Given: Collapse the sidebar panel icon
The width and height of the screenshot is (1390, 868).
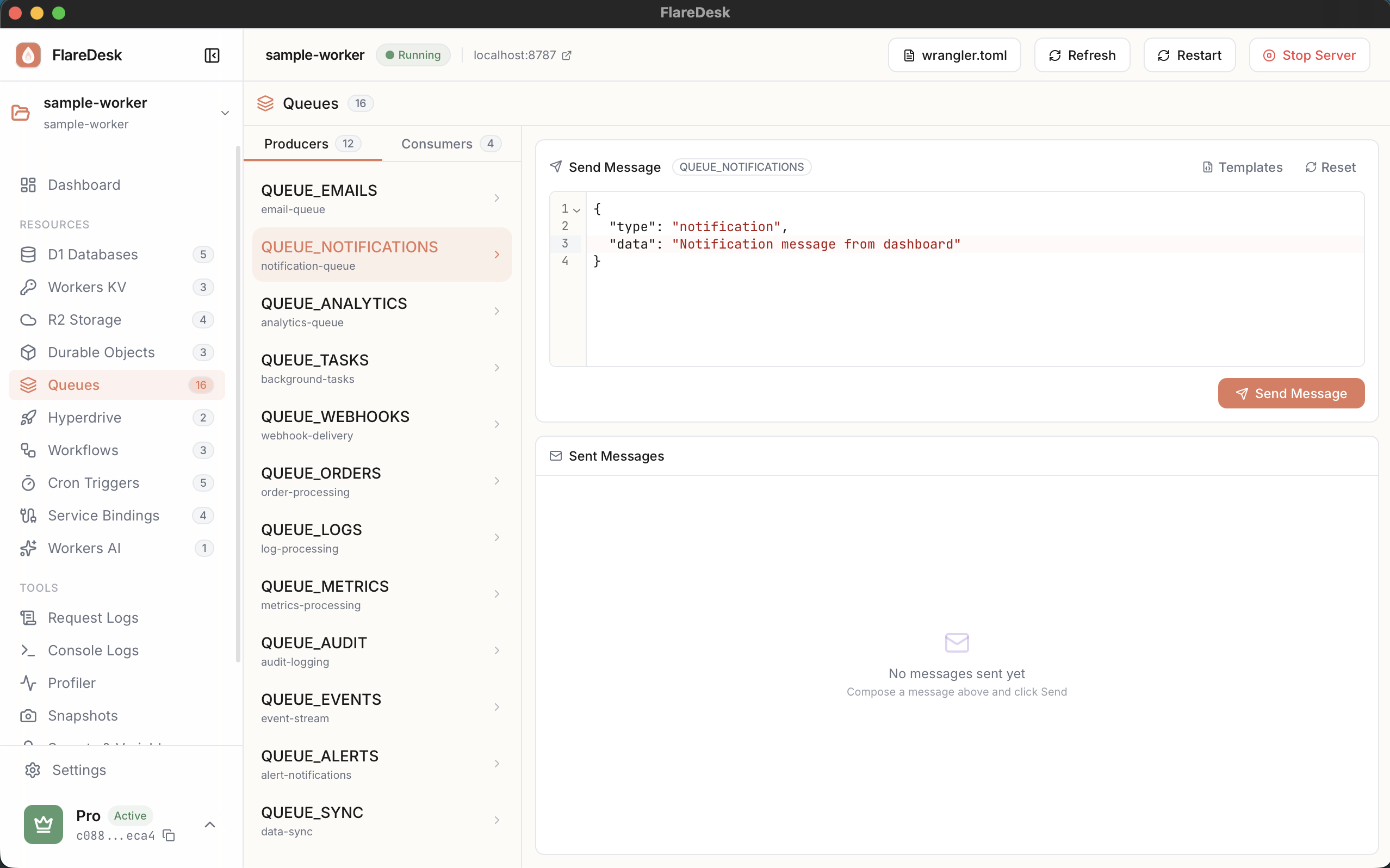Looking at the screenshot, I should 212,55.
